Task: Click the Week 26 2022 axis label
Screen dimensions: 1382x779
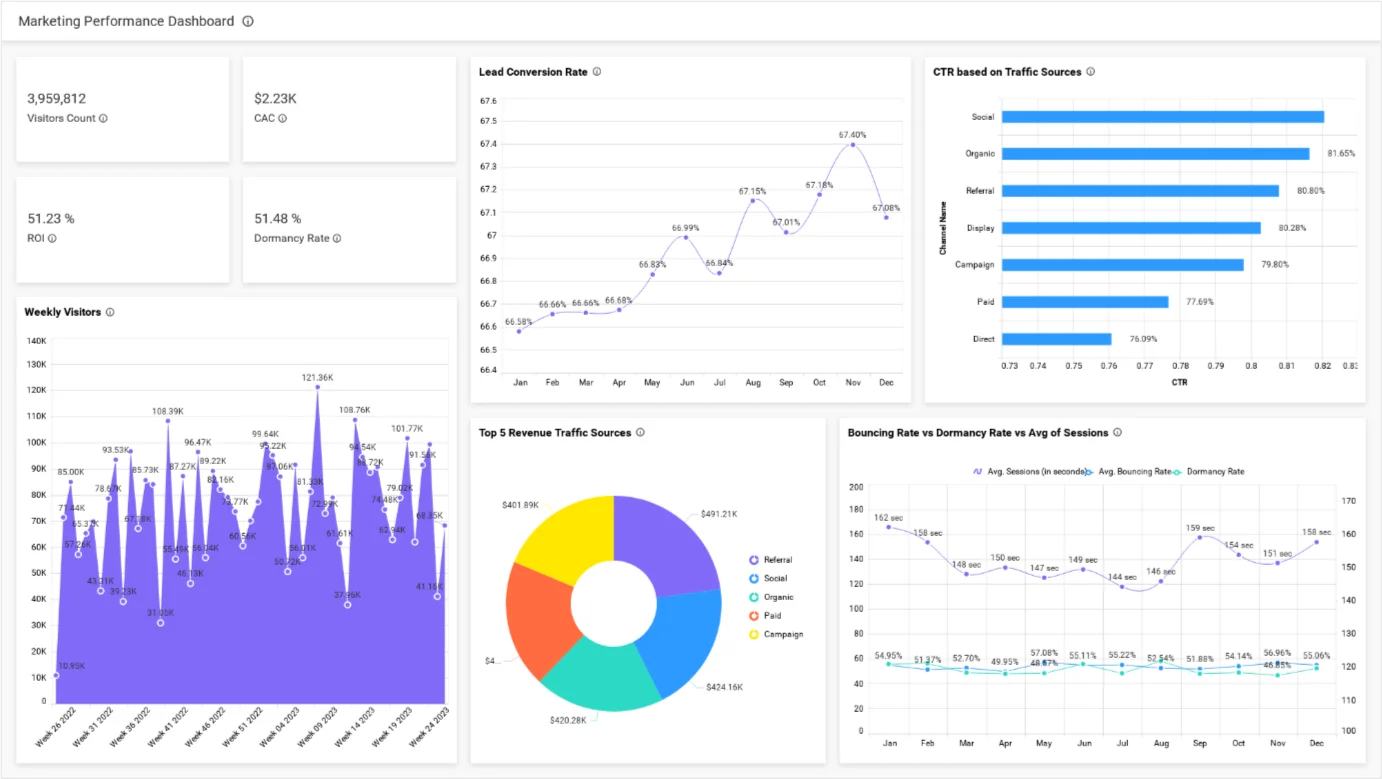Action: [x=55, y=728]
